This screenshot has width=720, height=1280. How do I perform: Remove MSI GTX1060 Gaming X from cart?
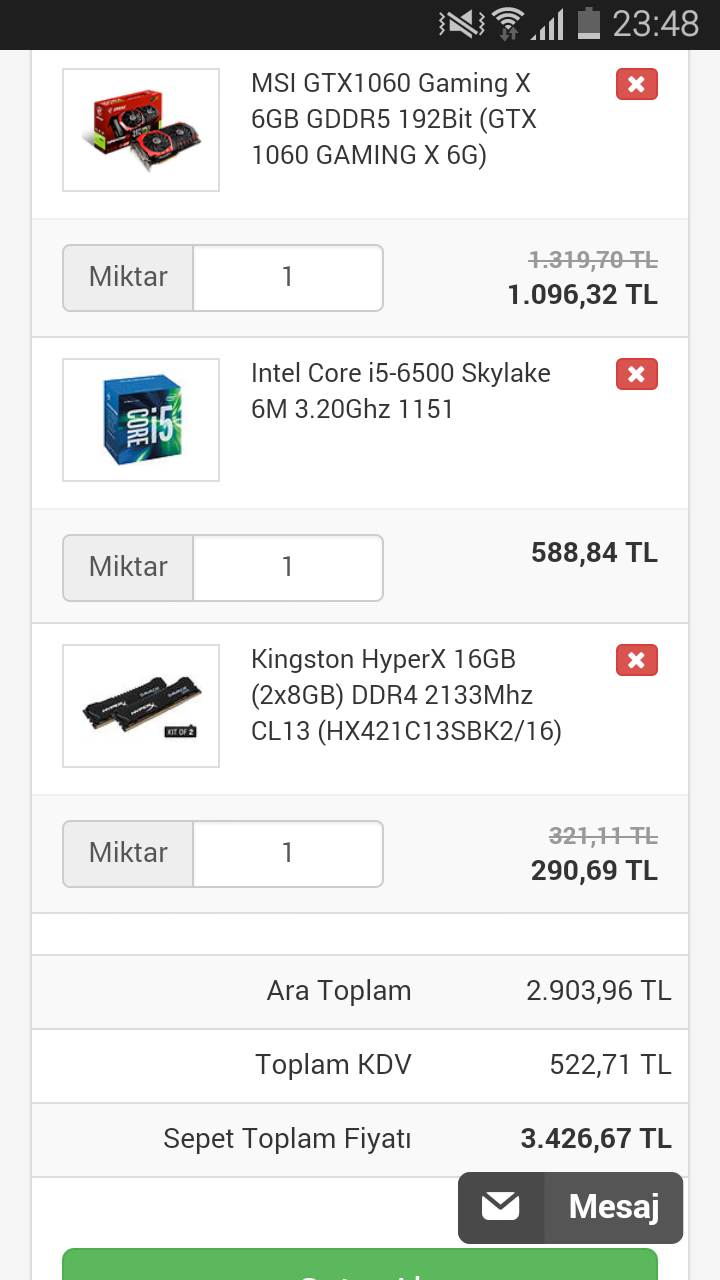(x=636, y=84)
